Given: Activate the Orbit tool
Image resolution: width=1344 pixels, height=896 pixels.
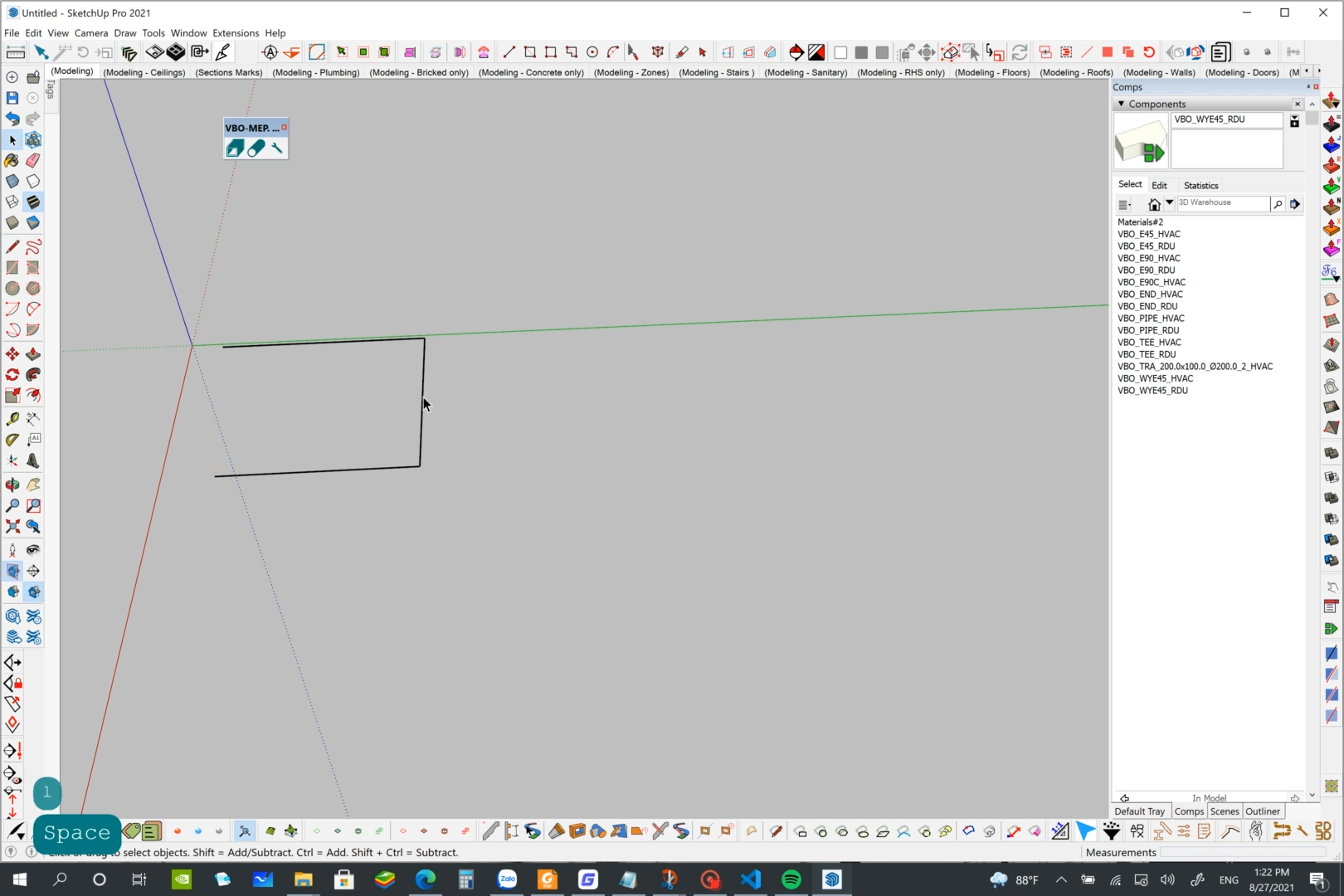Looking at the screenshot, I should pyautogui.click(x=12, y=485).
